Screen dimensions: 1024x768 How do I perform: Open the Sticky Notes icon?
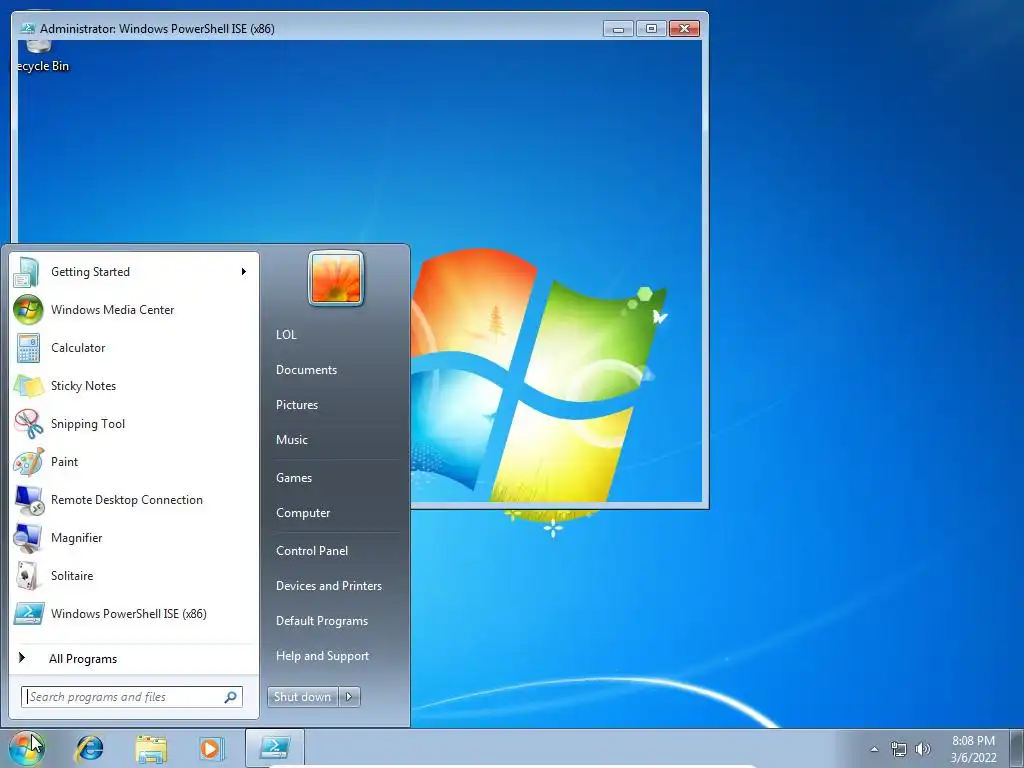[x=28, y=386]
